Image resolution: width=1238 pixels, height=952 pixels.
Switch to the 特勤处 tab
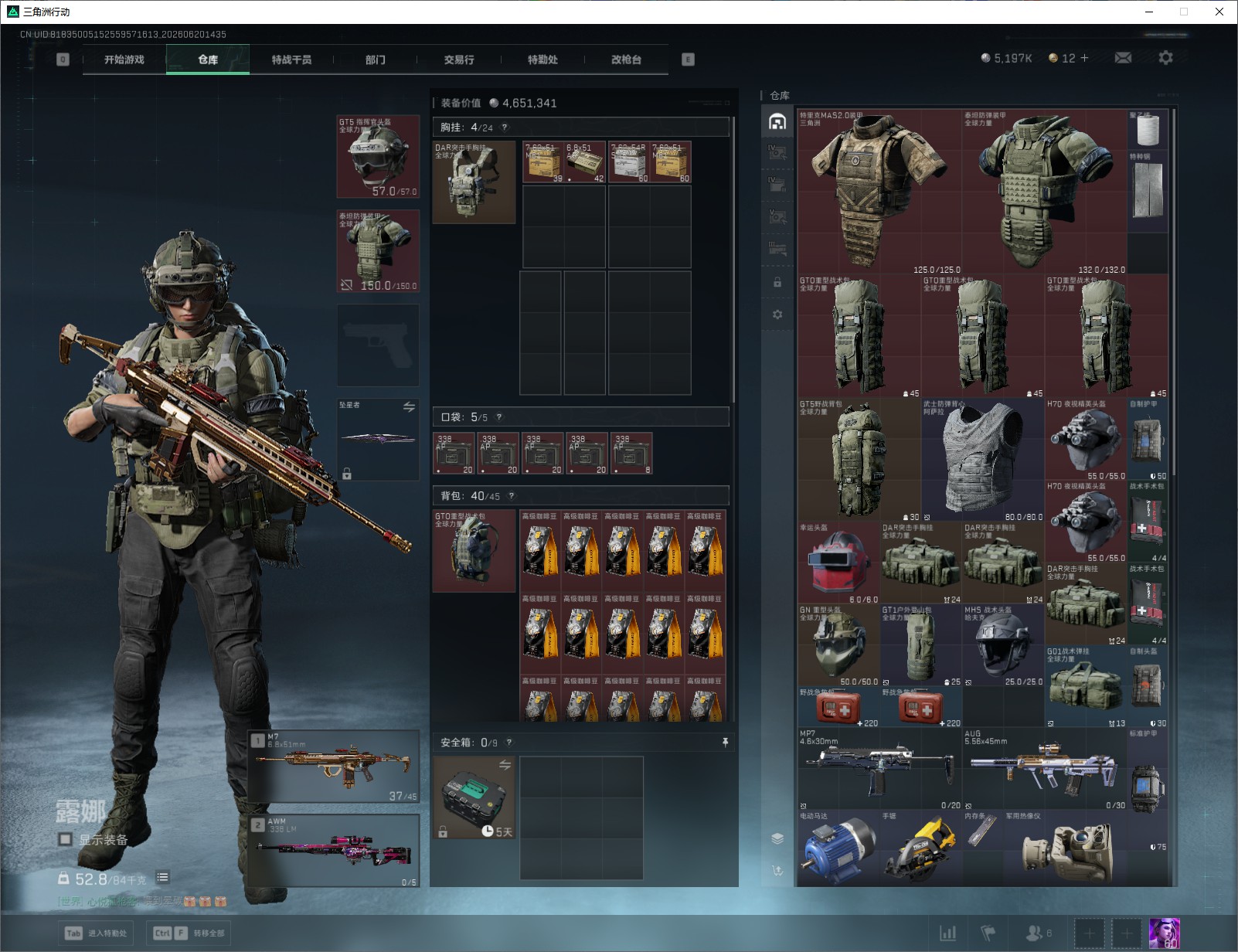pyautogui.click(x=542, y=59)
